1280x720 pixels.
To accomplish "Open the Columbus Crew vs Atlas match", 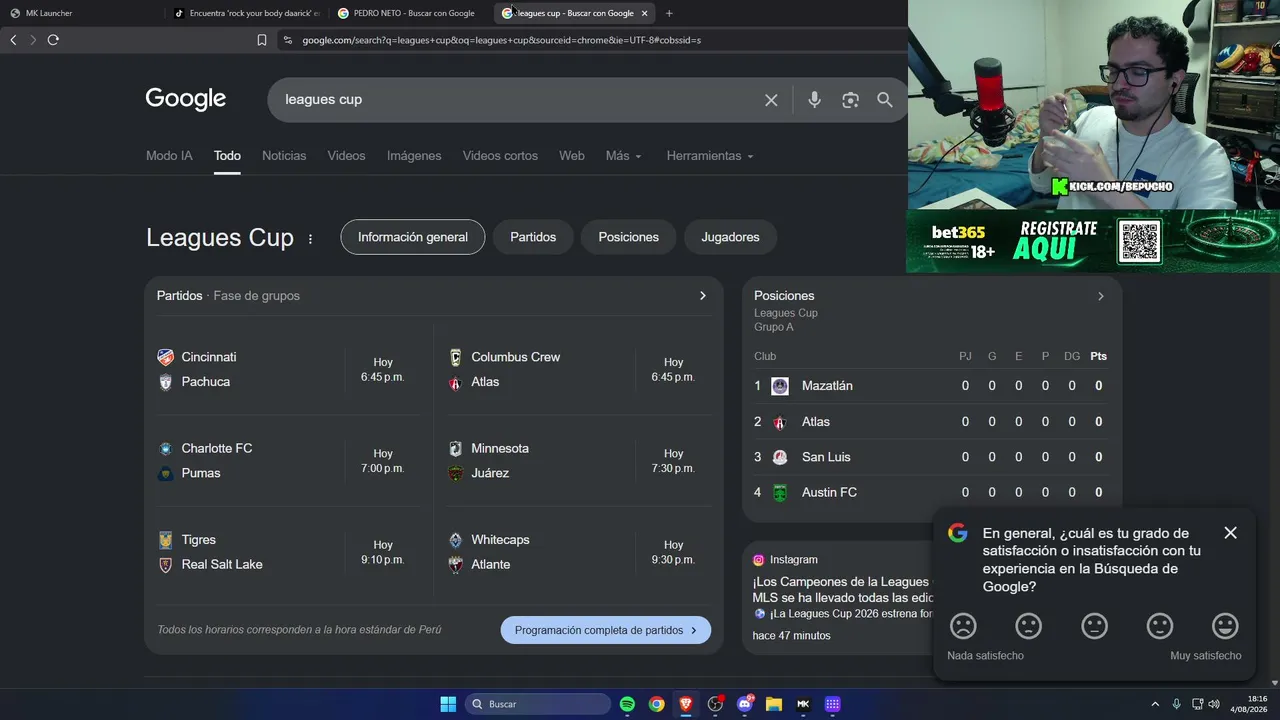I will (x=579, y=370).
